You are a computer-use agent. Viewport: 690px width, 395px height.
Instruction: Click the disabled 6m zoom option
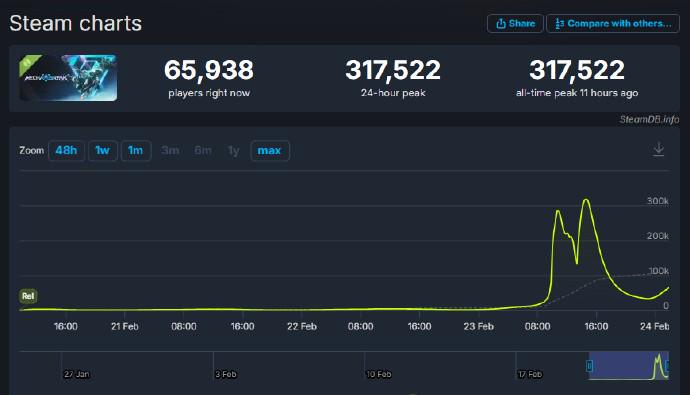click(203, 150)
